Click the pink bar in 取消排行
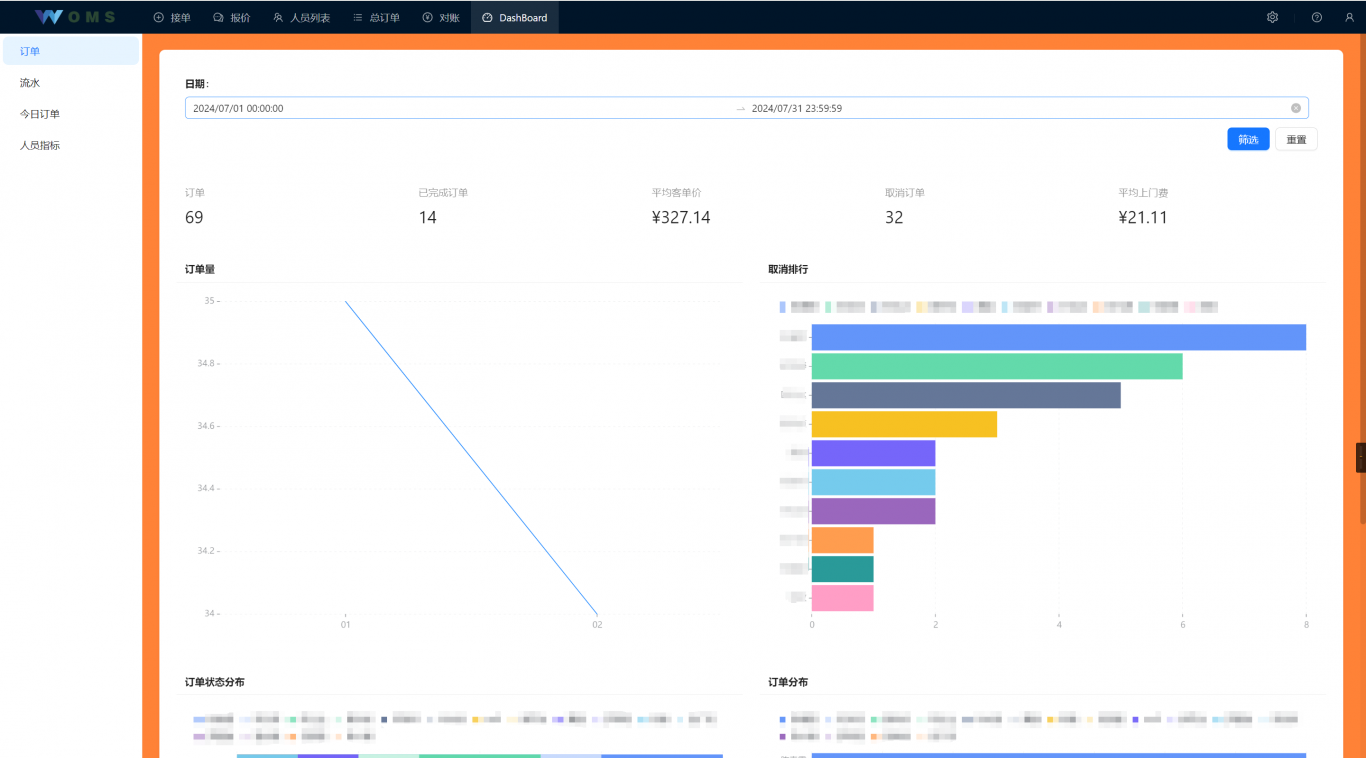Image resolution: width=1366 pixels, height=758 pixels. (843, 598)
